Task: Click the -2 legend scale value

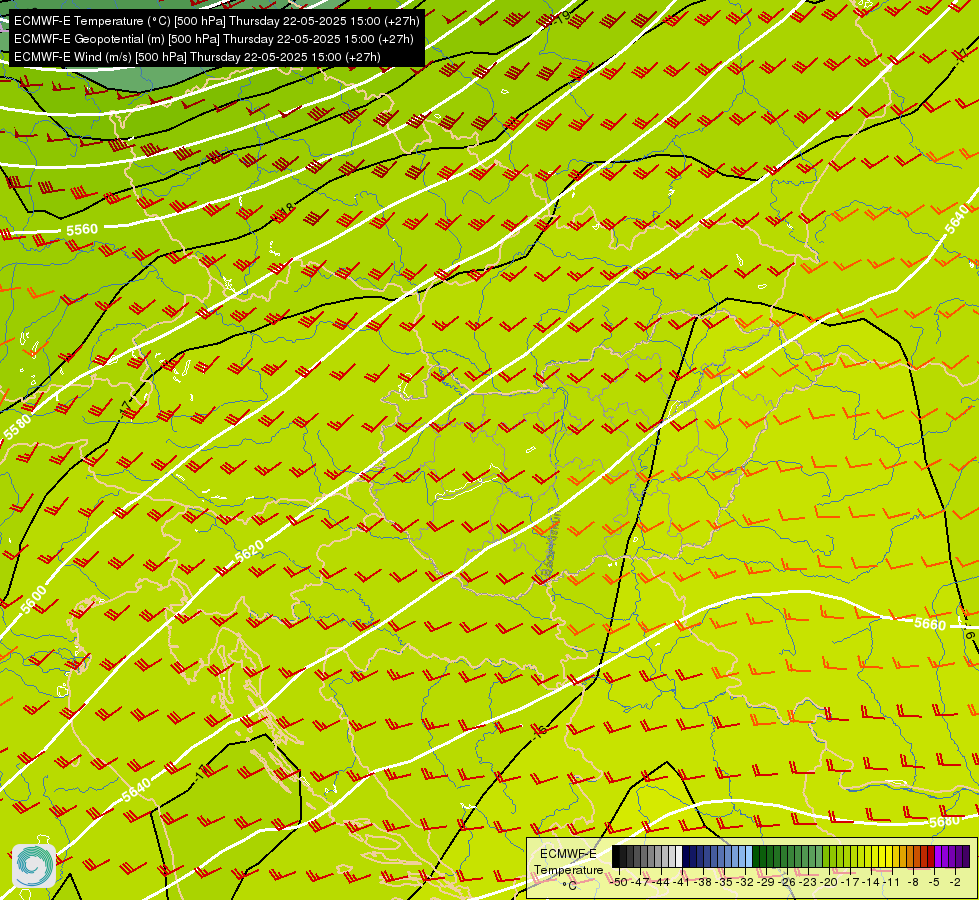Action: 955,883
